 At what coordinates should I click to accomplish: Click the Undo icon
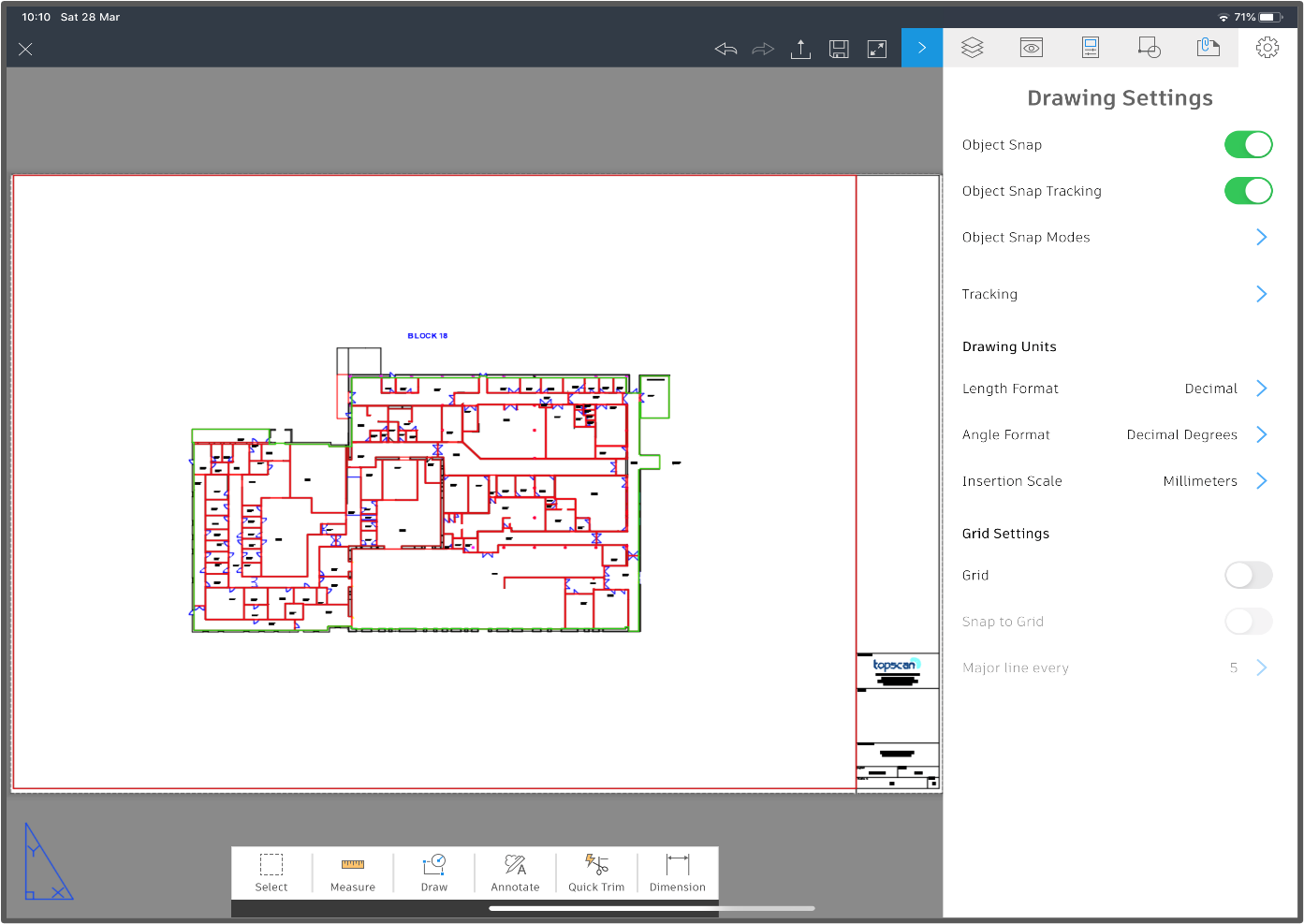725,48
